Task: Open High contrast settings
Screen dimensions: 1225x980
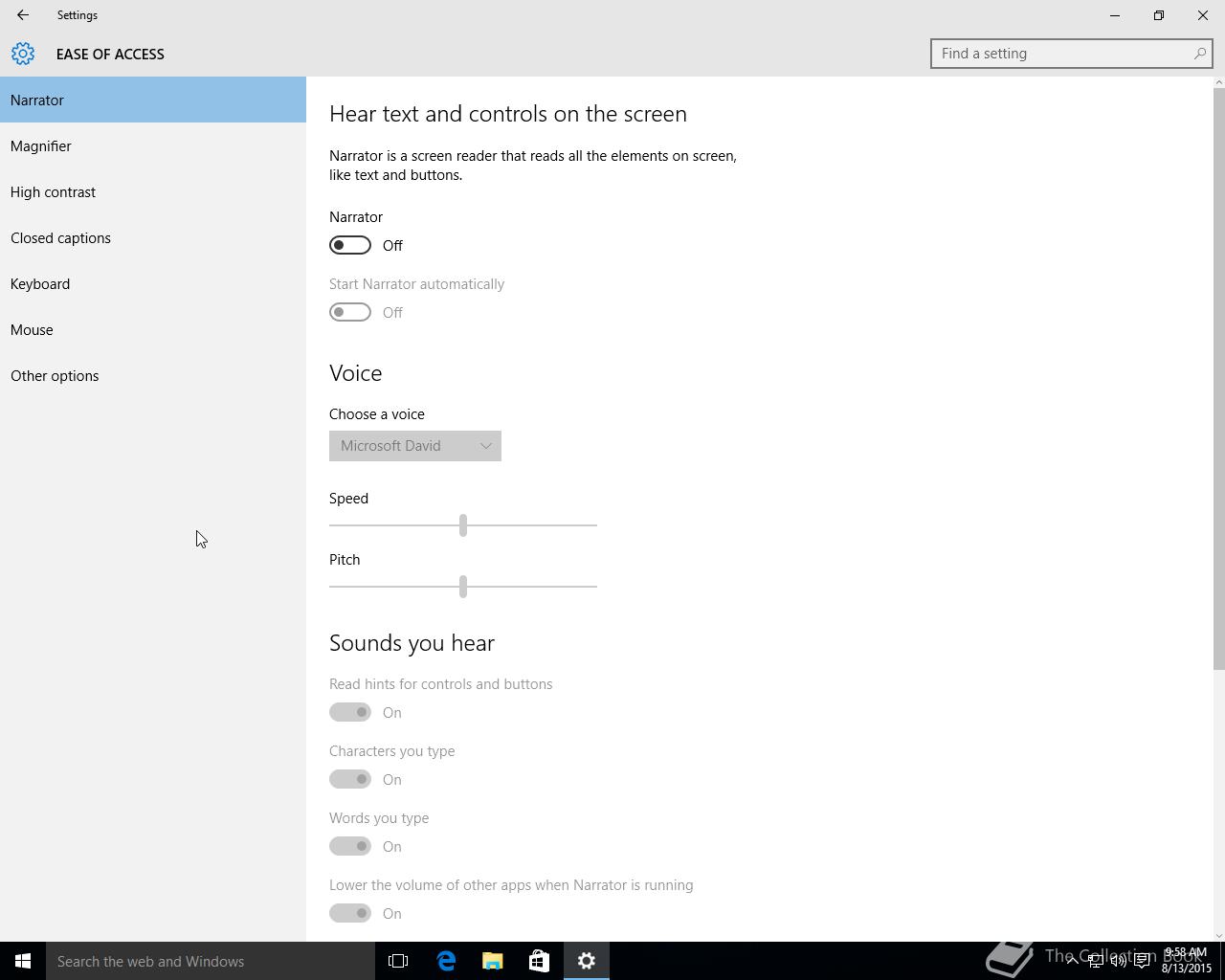Action: tap(153, 191)
